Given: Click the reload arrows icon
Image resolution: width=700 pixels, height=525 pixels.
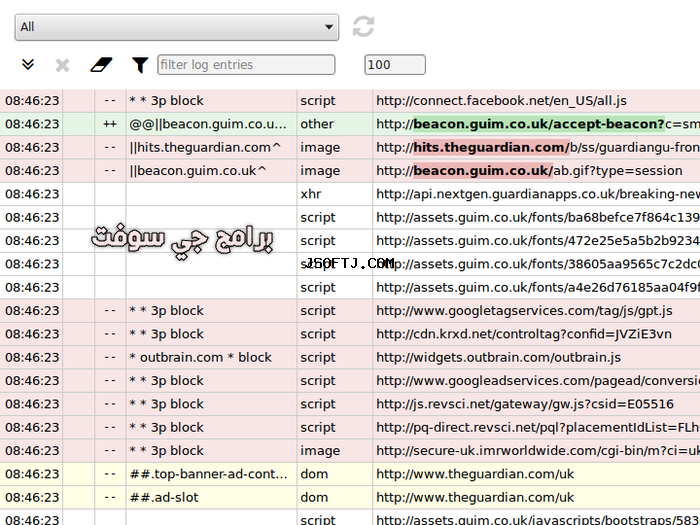Looking at the screenshot, I should pyautogui.click(x=363, y=26).
